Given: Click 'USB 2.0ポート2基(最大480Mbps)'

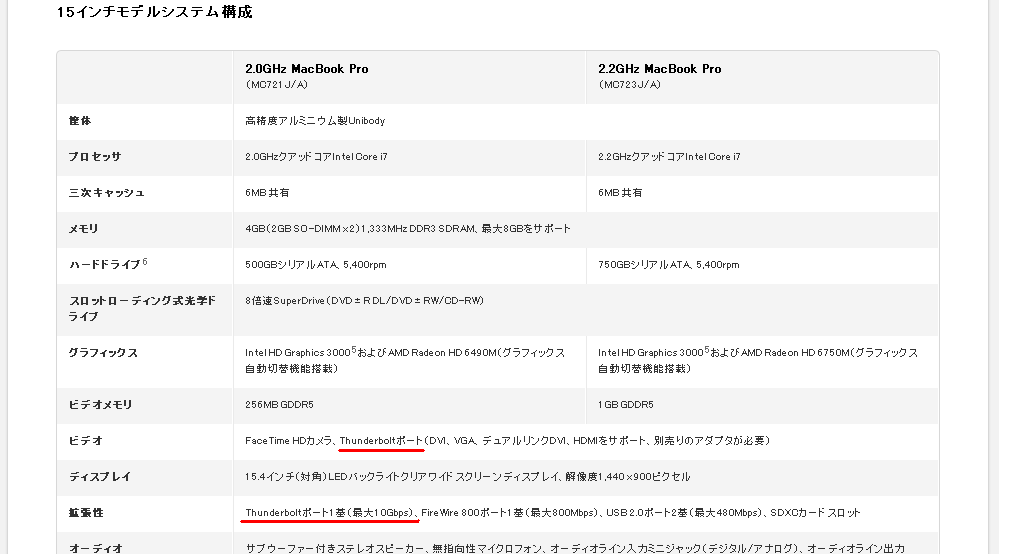Looking at the screenshot, I should [x=684, y=513].
